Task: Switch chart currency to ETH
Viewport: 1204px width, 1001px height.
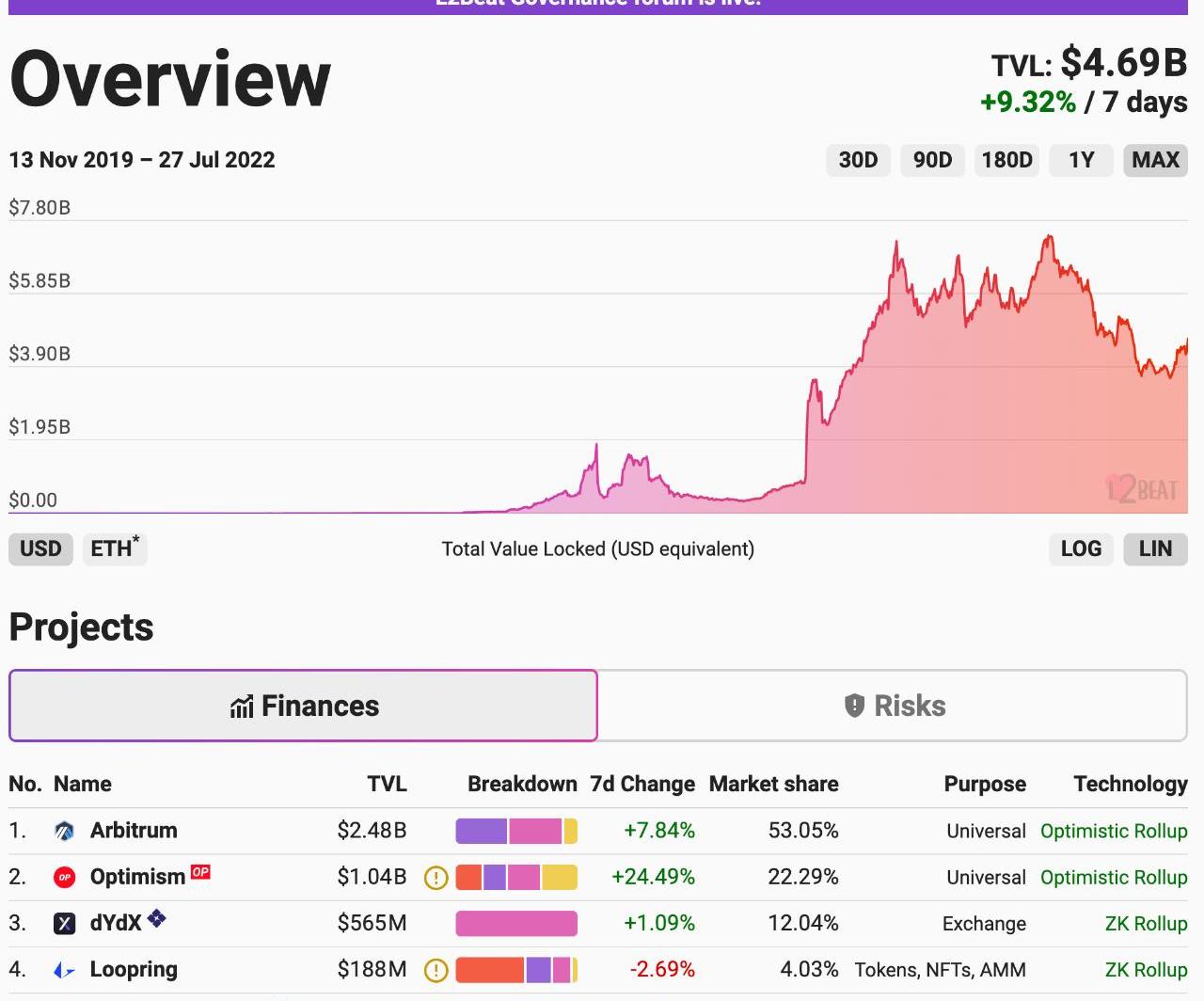Action: (x=115, y=548)
